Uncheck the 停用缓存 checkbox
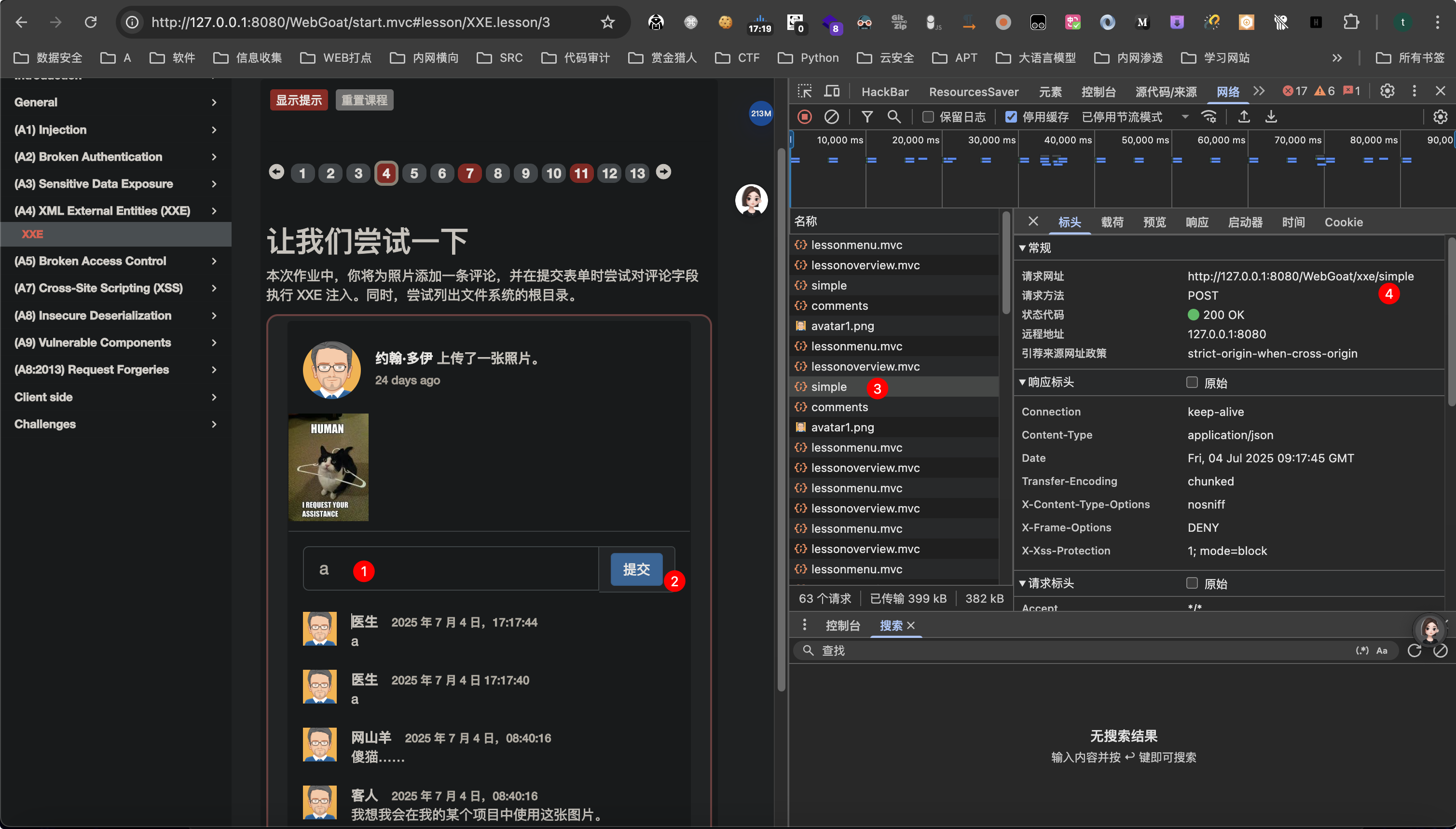This screenshot has width=1456, height=829. click(1011, 117)
